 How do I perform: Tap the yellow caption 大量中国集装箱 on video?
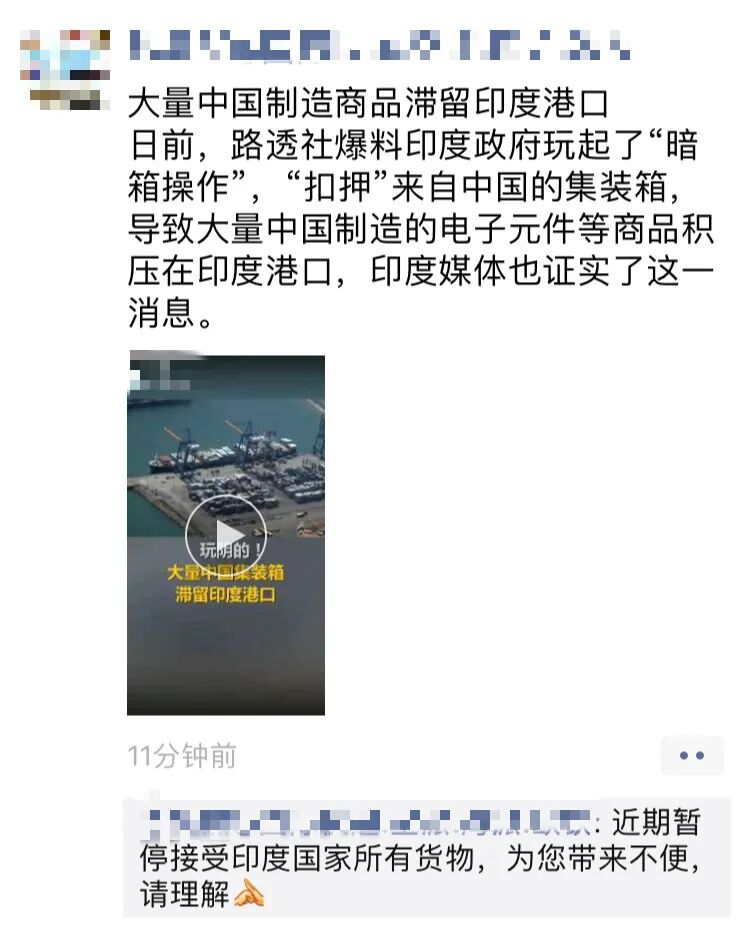pyautogui.click(x=226, y=572)
